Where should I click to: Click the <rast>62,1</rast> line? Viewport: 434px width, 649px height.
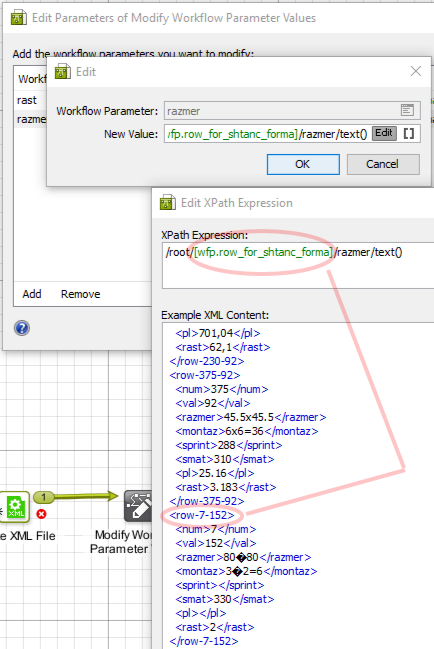coord(223,347)
